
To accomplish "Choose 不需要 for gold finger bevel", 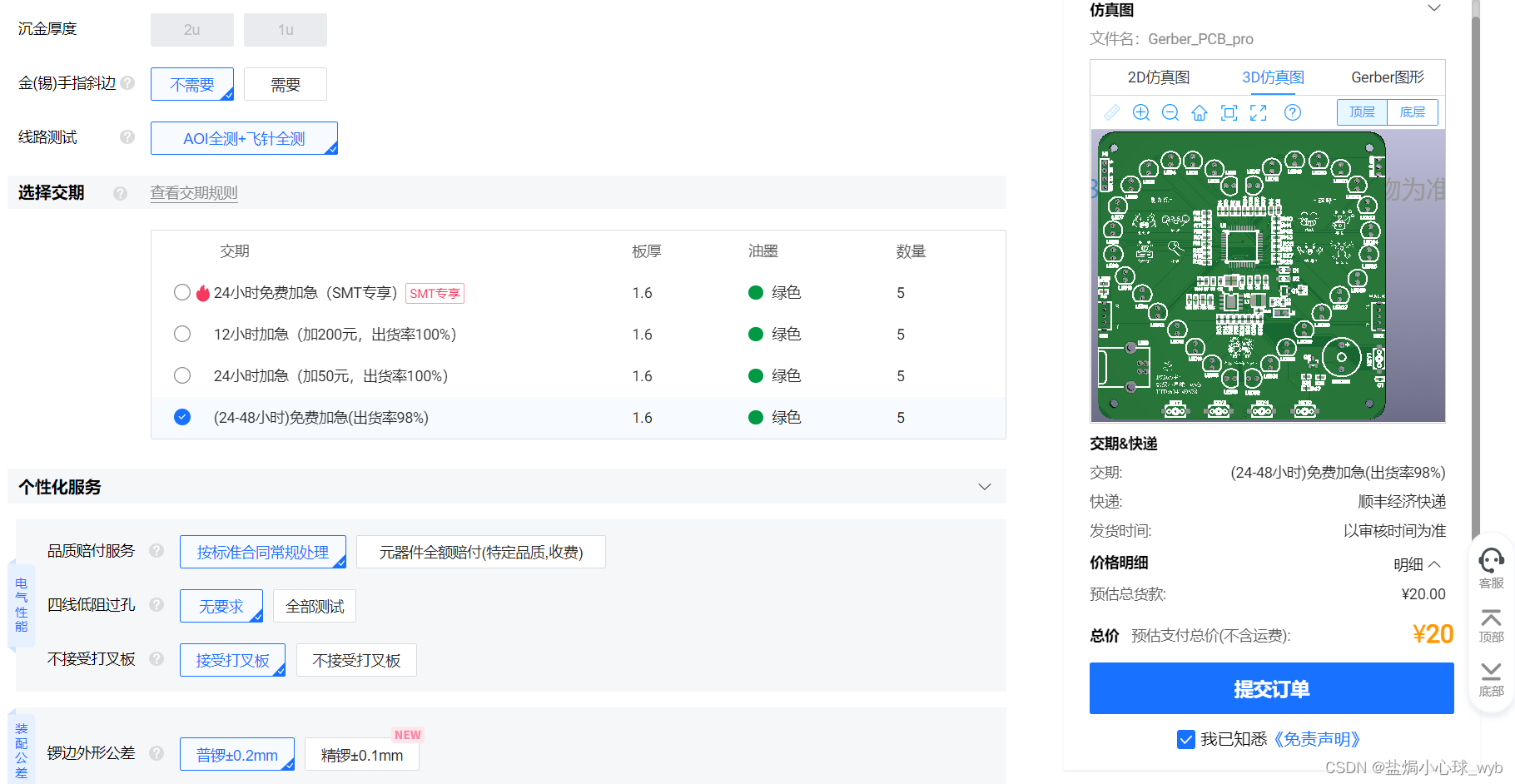I will (x=192, y=84).
